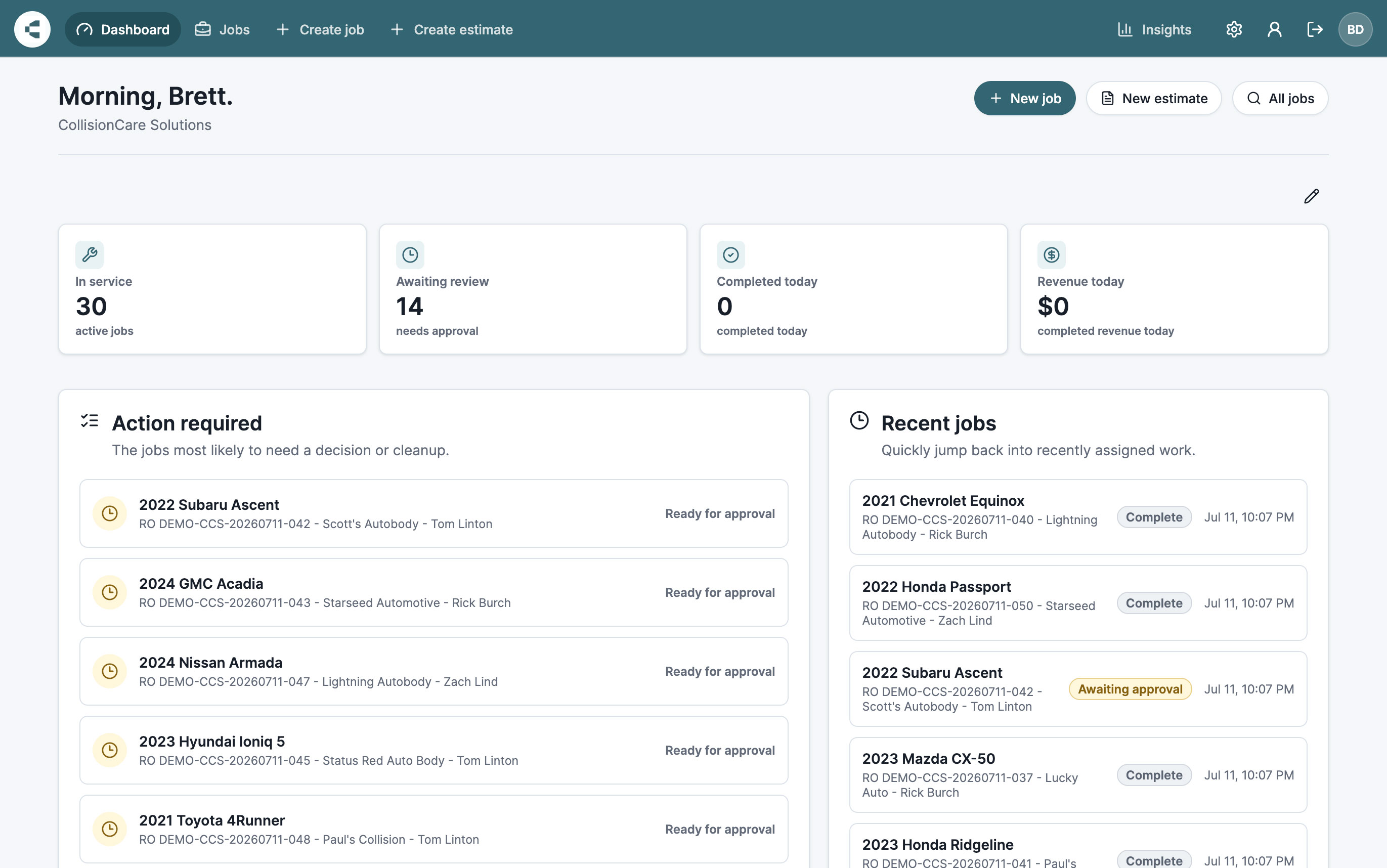Click the New job button
1387x868 pixels.
(1025, 98)
